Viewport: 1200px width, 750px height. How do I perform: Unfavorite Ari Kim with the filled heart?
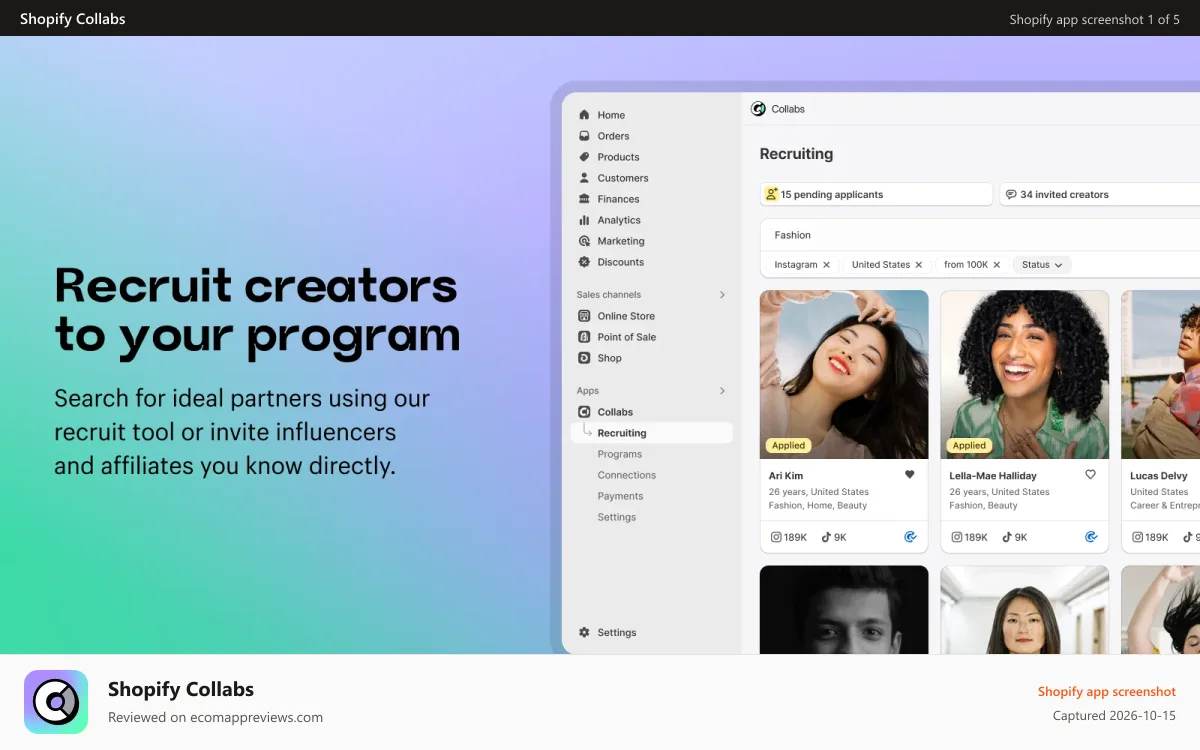click(x=910, y=475)
